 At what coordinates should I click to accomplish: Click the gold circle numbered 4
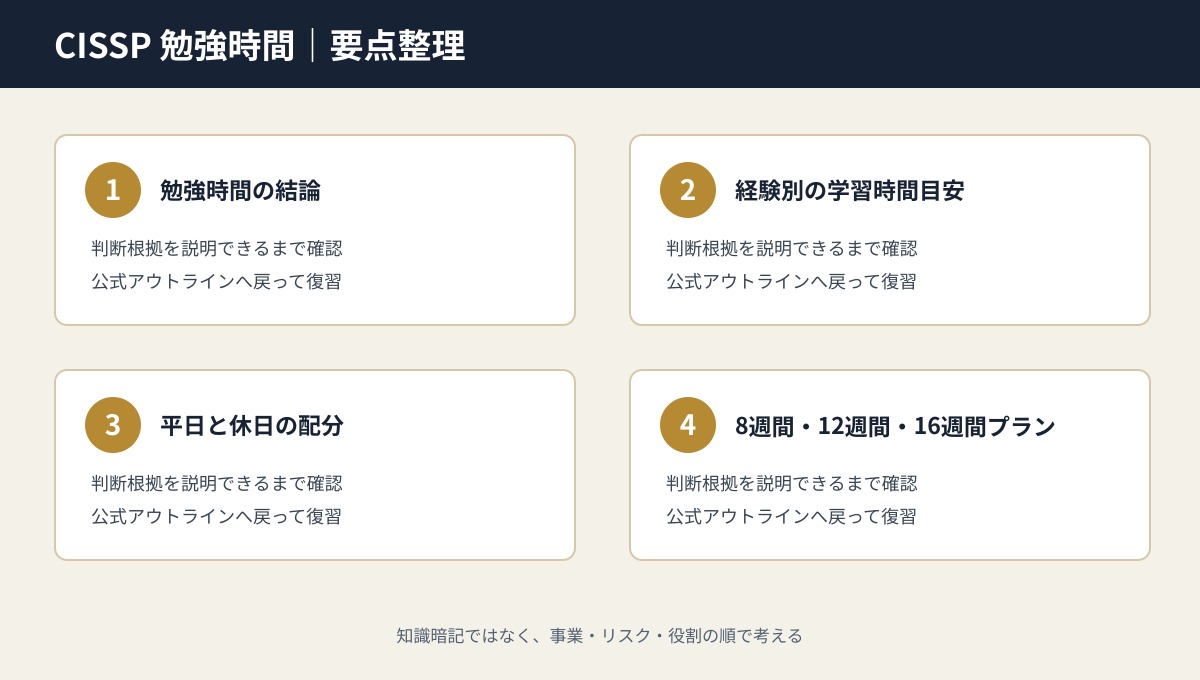coord(688,425)
